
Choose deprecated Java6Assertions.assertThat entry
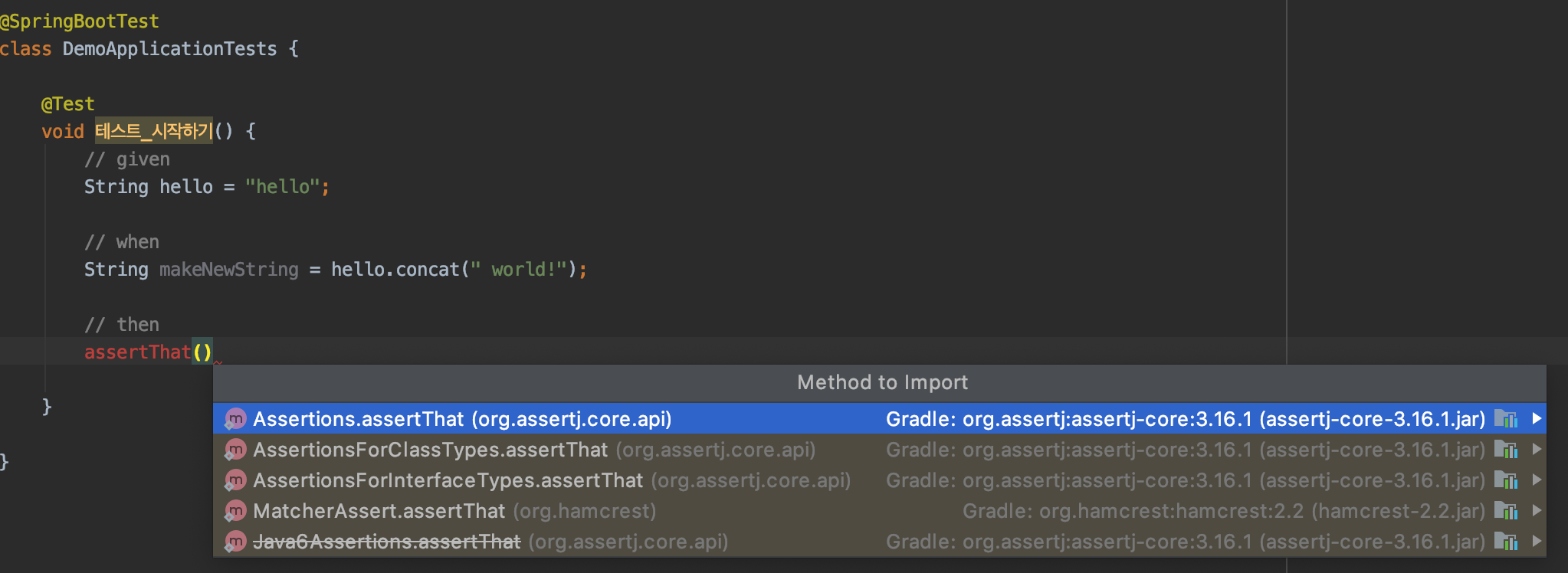[879, 542]
